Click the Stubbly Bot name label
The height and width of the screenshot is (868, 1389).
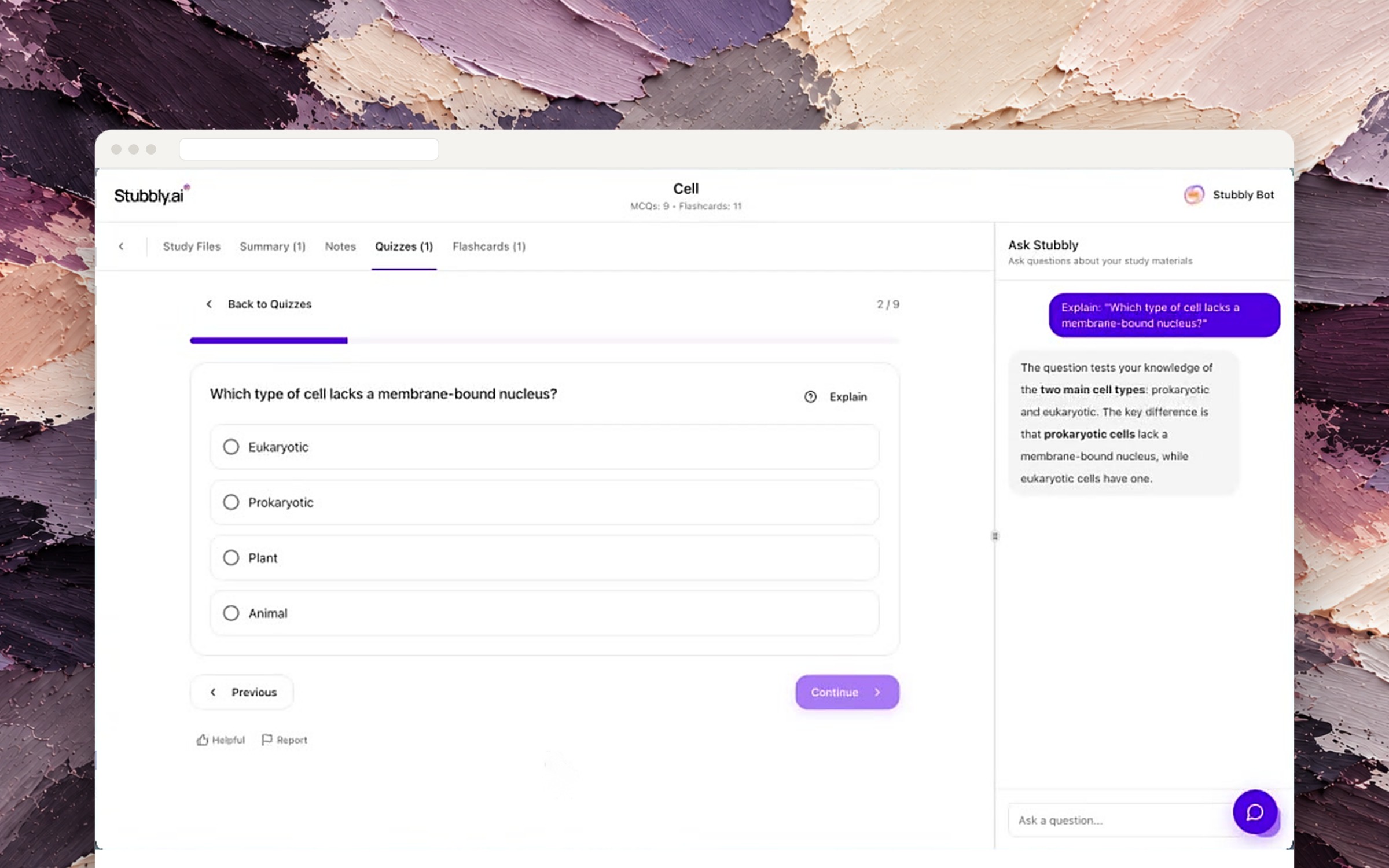(x=1243, y=195)
